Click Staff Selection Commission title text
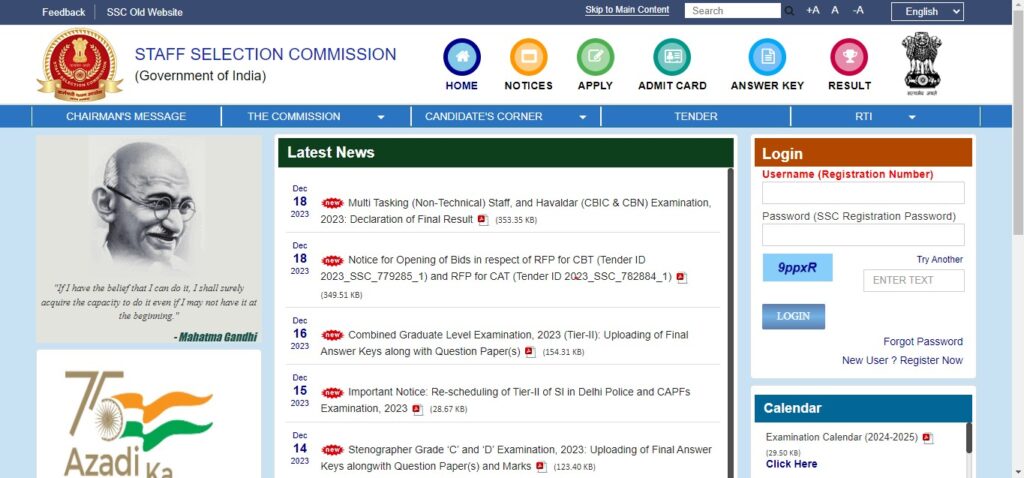Viewport: 1024px width, 478px height. tap(265, 54)
